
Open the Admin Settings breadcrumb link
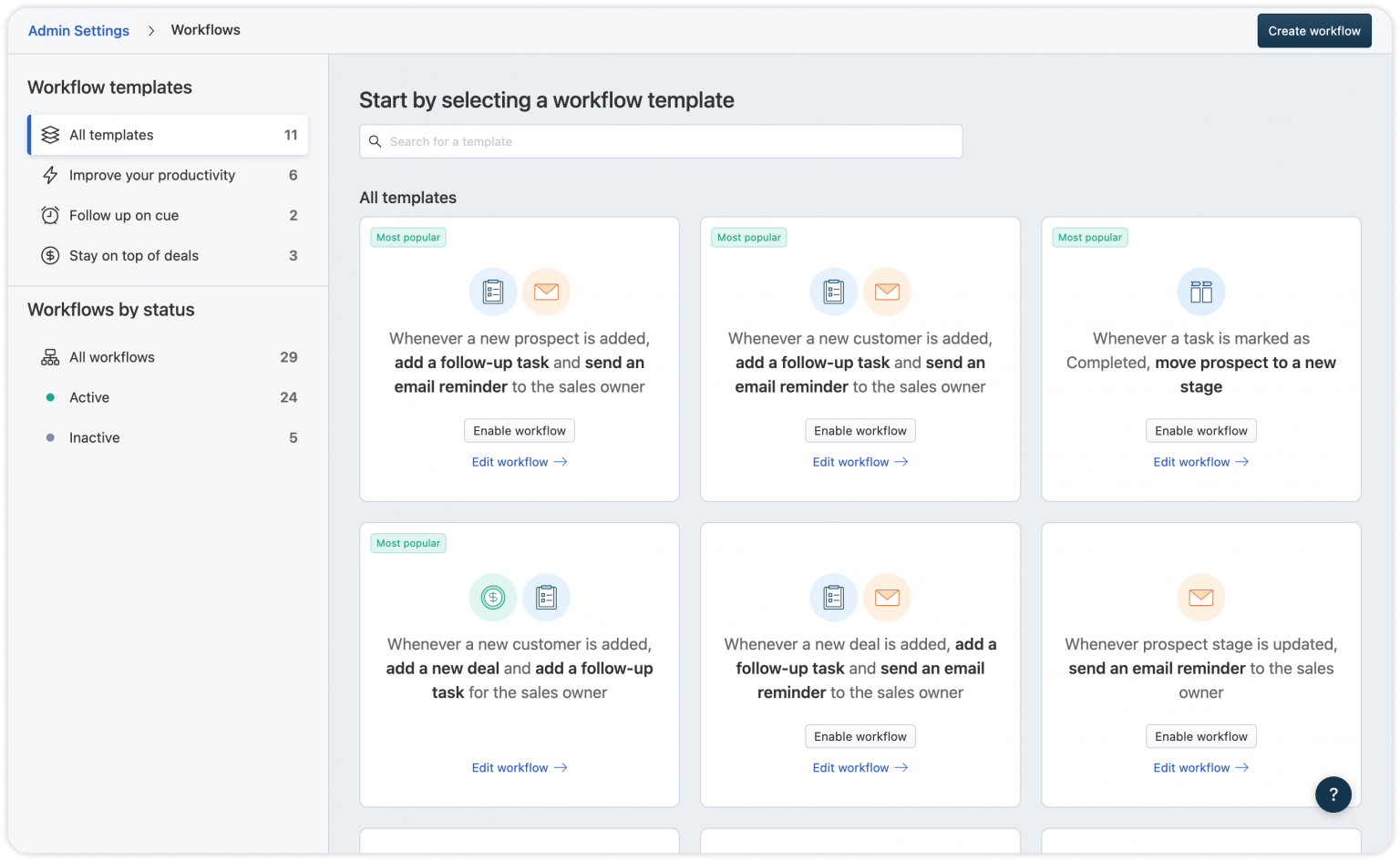coord(78,30)
